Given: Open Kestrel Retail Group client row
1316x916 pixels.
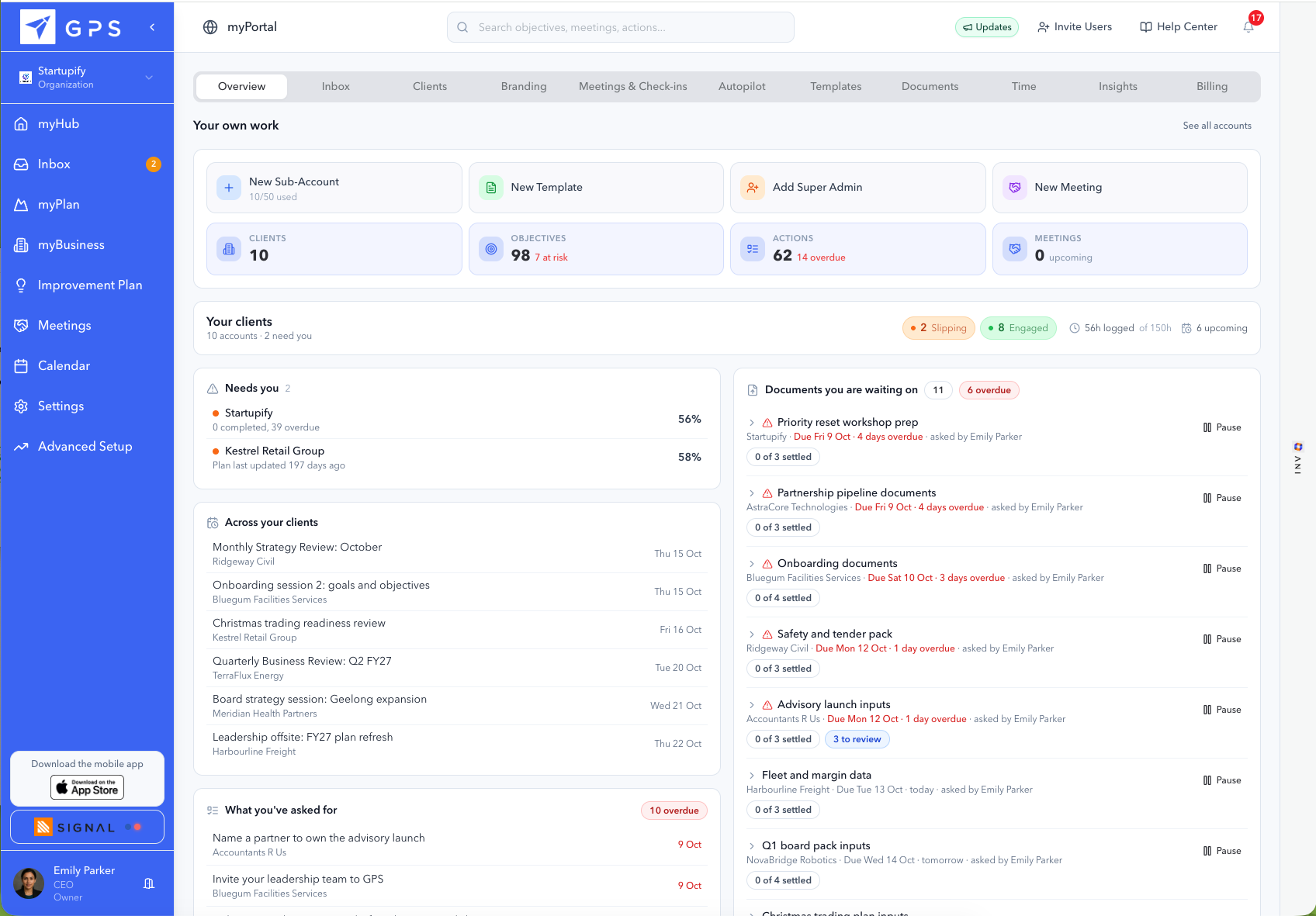Looking at the screenshot, I should coord(457,458).
